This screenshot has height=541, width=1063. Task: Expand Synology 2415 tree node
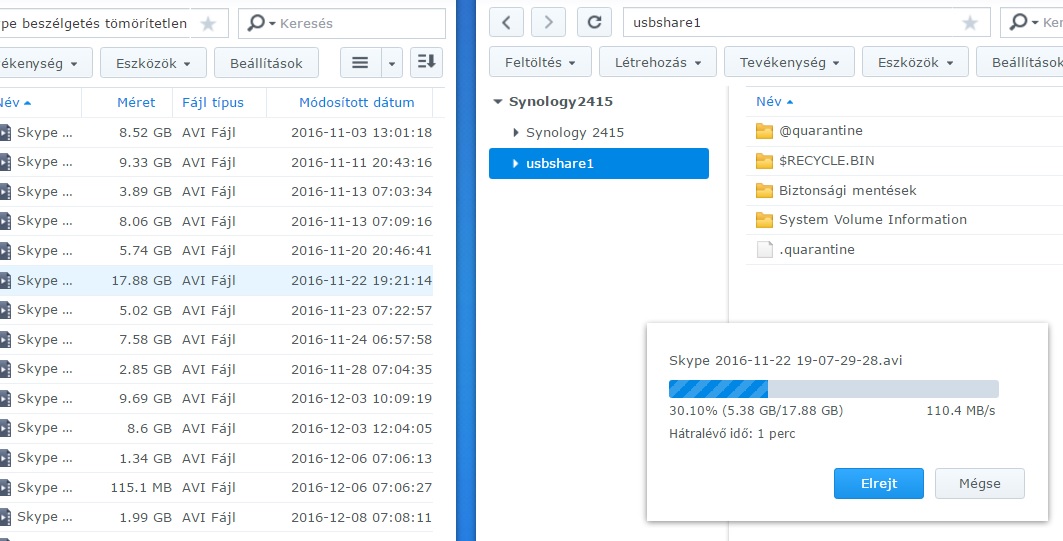click(x=516, y=133)
